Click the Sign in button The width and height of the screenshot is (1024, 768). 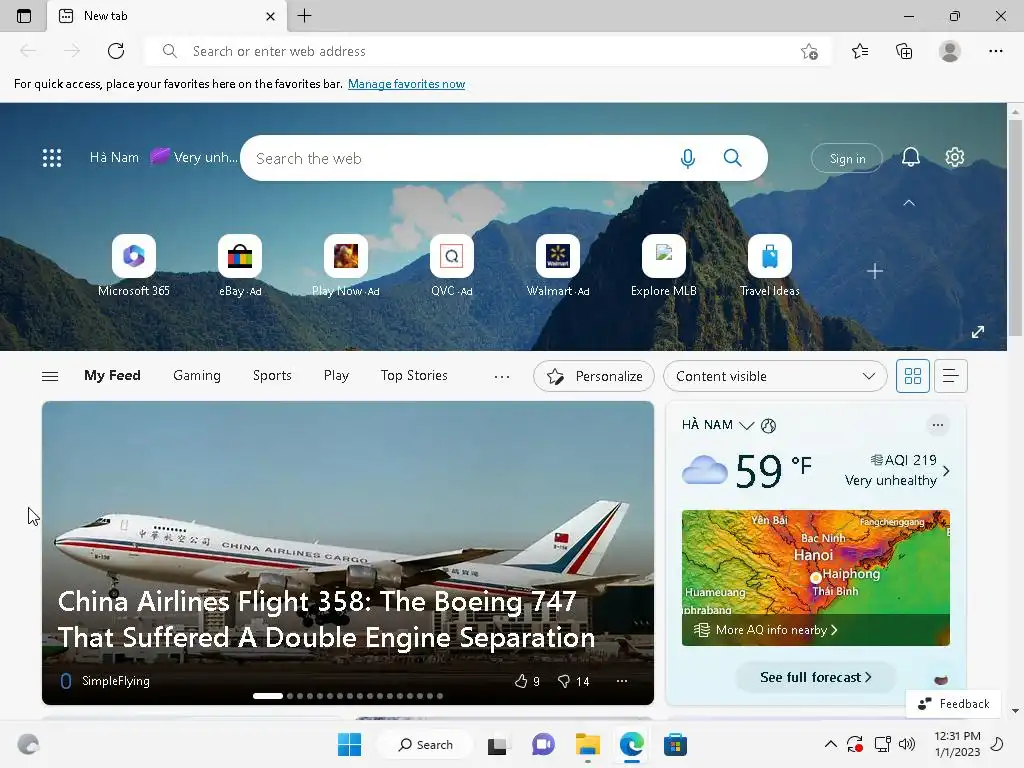point(847,158)
